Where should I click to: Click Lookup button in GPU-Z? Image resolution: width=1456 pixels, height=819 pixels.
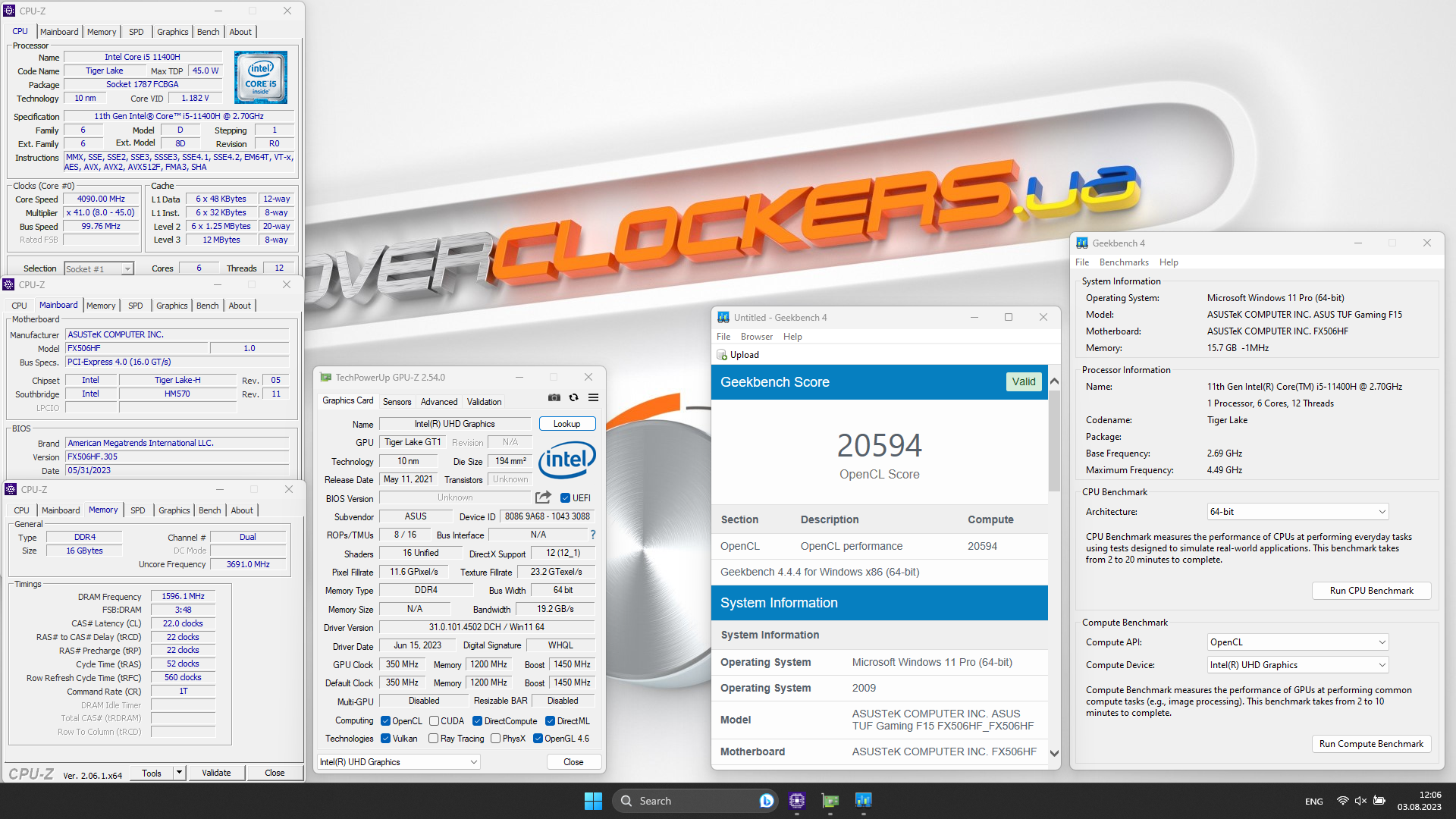coord(566,424)
